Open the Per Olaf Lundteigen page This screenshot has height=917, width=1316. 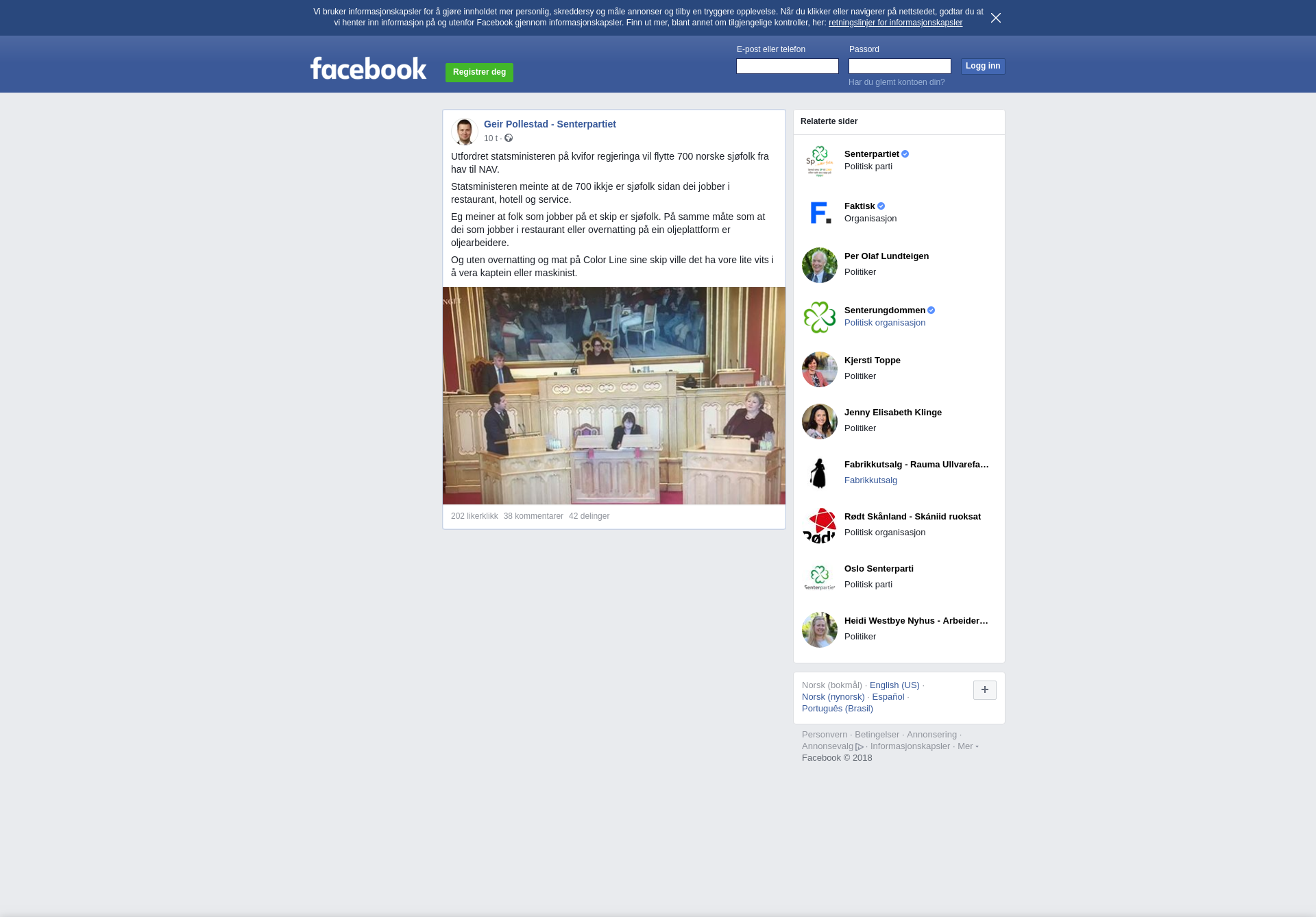coord(886,256)
